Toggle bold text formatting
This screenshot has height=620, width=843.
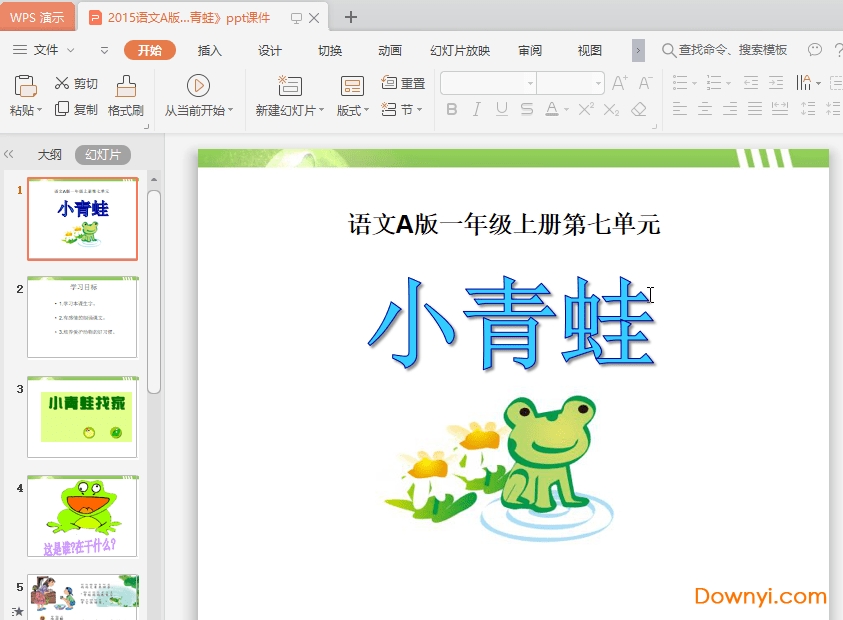(452, 110)
